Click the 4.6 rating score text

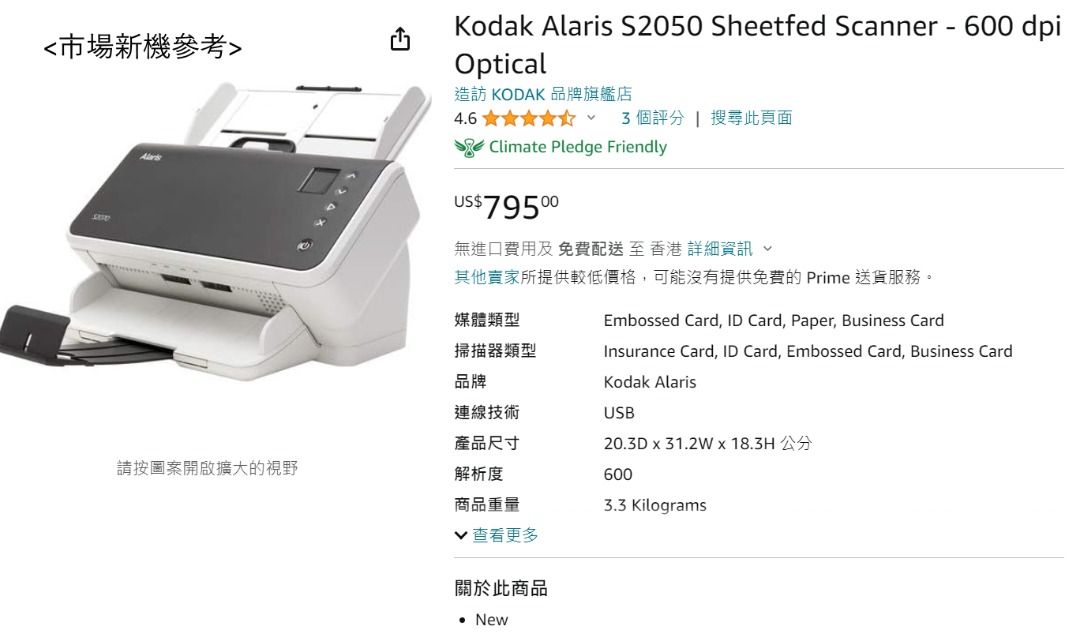point(466,118)
